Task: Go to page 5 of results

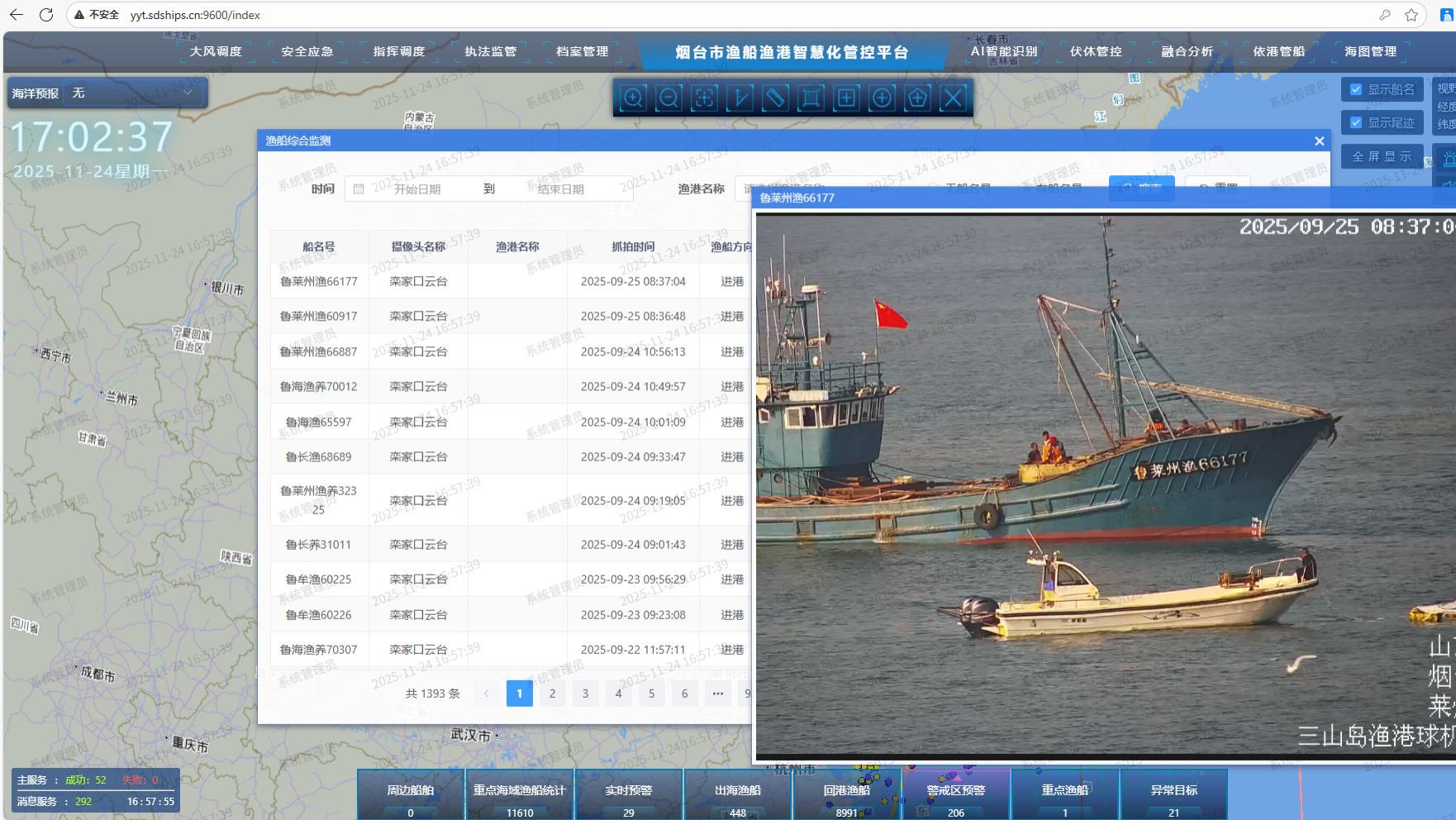Action: click(652, 694)
